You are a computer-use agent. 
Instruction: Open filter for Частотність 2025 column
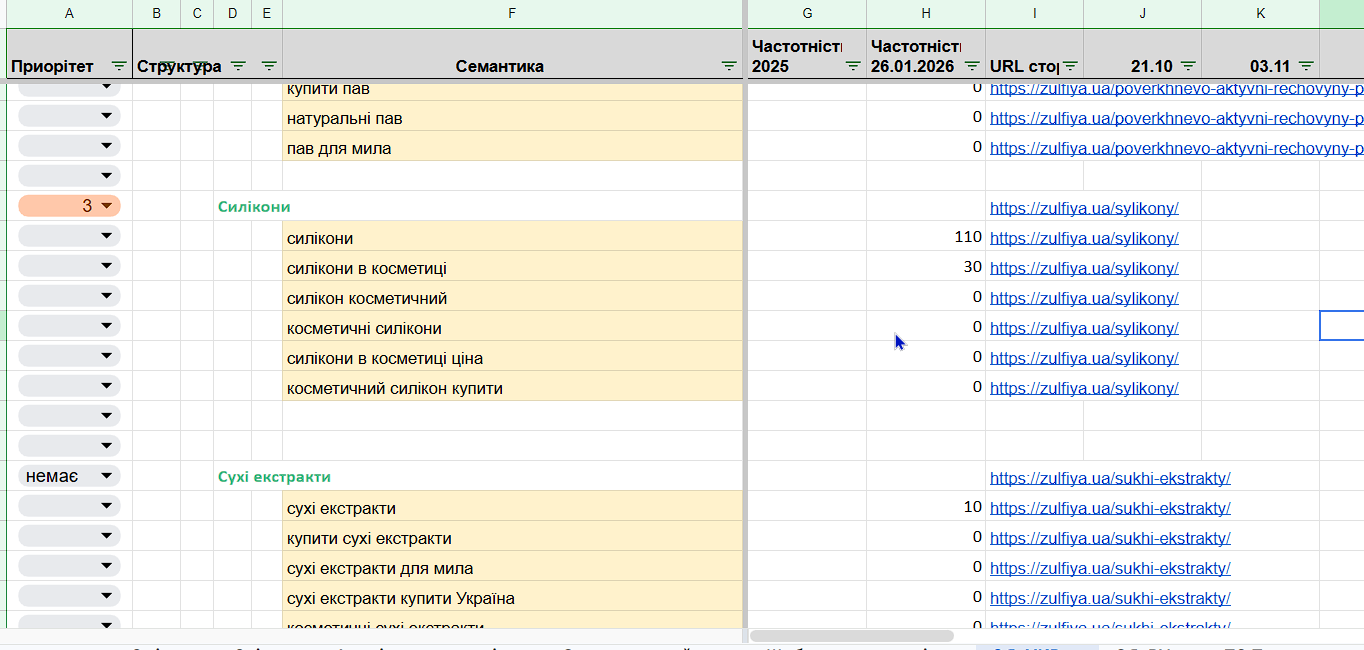853,66
